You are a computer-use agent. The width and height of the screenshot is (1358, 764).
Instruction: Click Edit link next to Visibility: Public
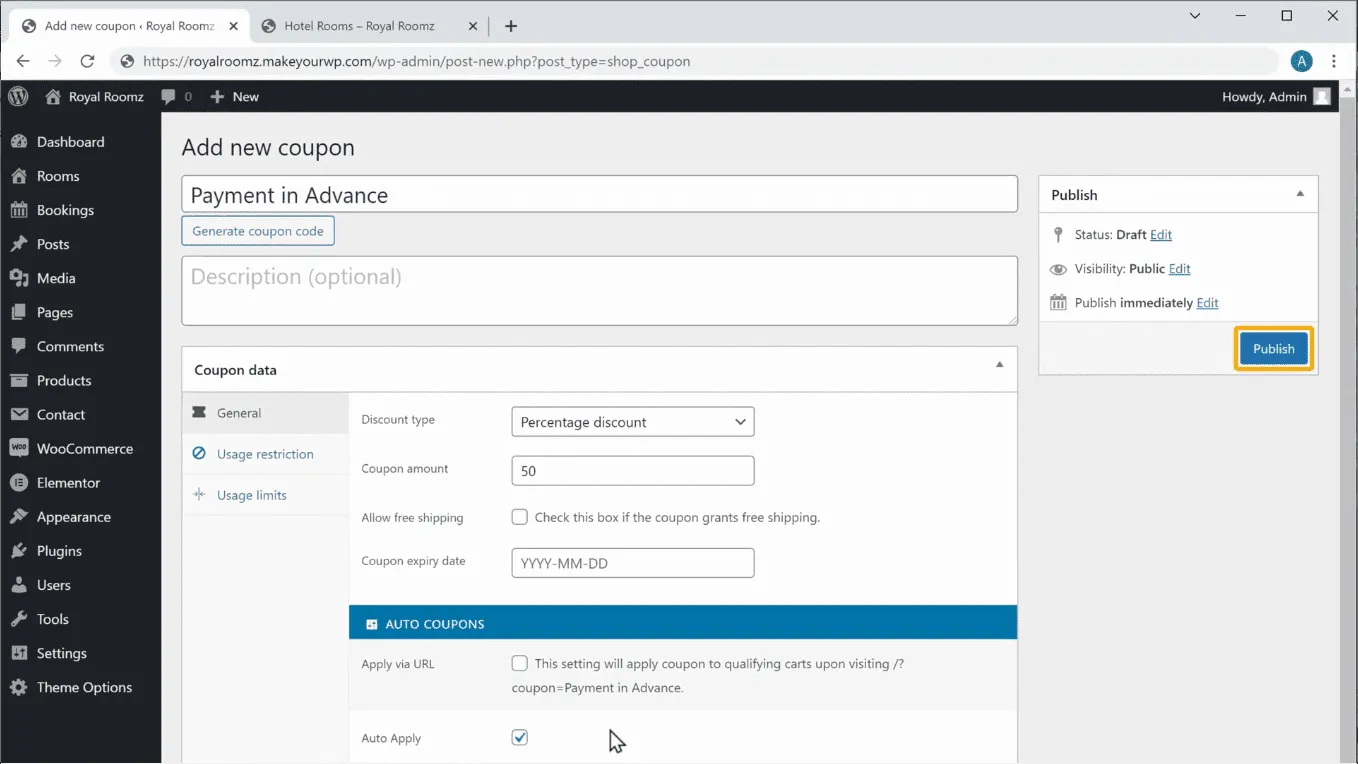(1179, 269)
